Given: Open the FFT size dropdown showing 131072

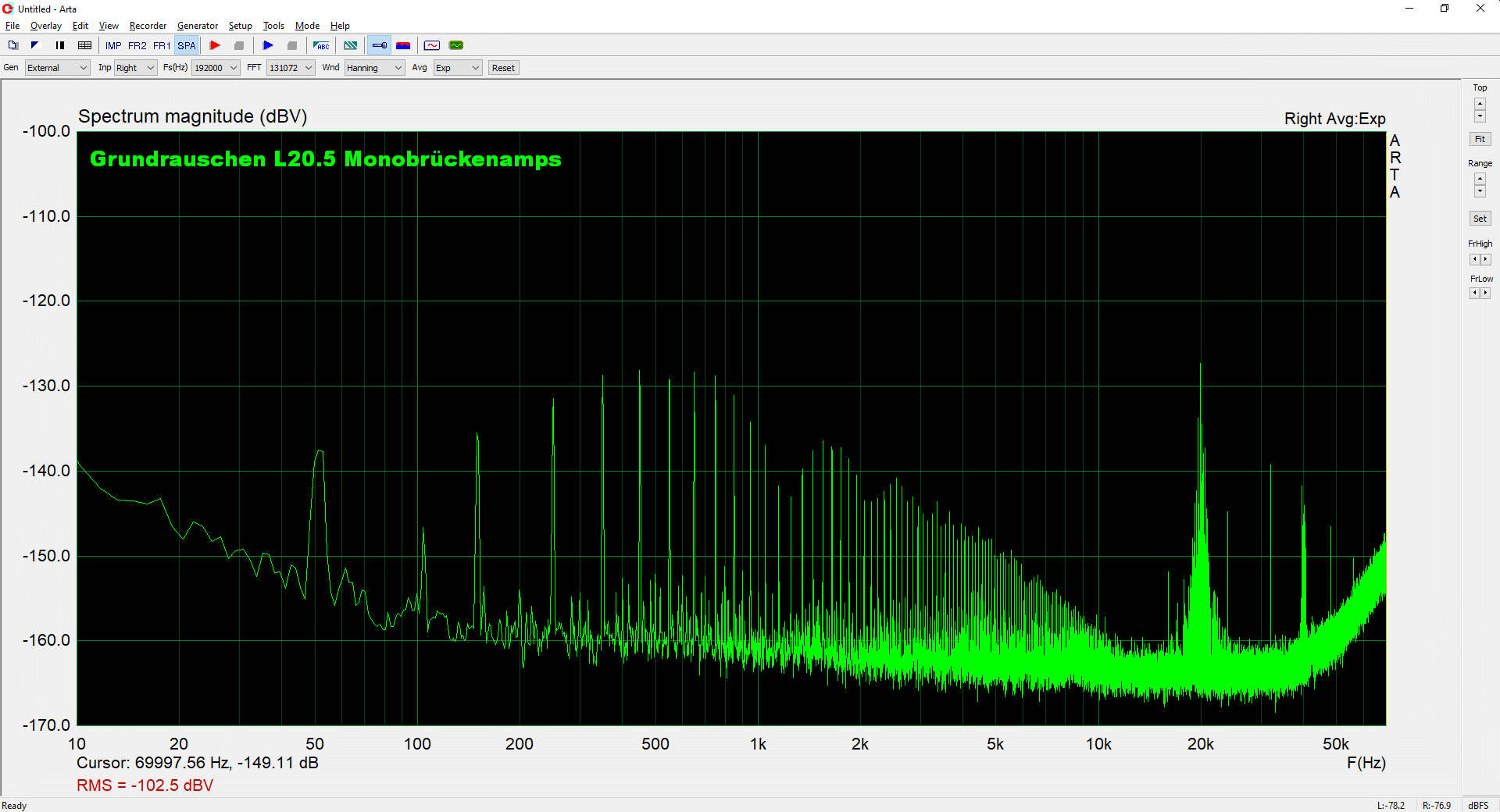Looking at the screenshot, I should (x=291, y=68).
